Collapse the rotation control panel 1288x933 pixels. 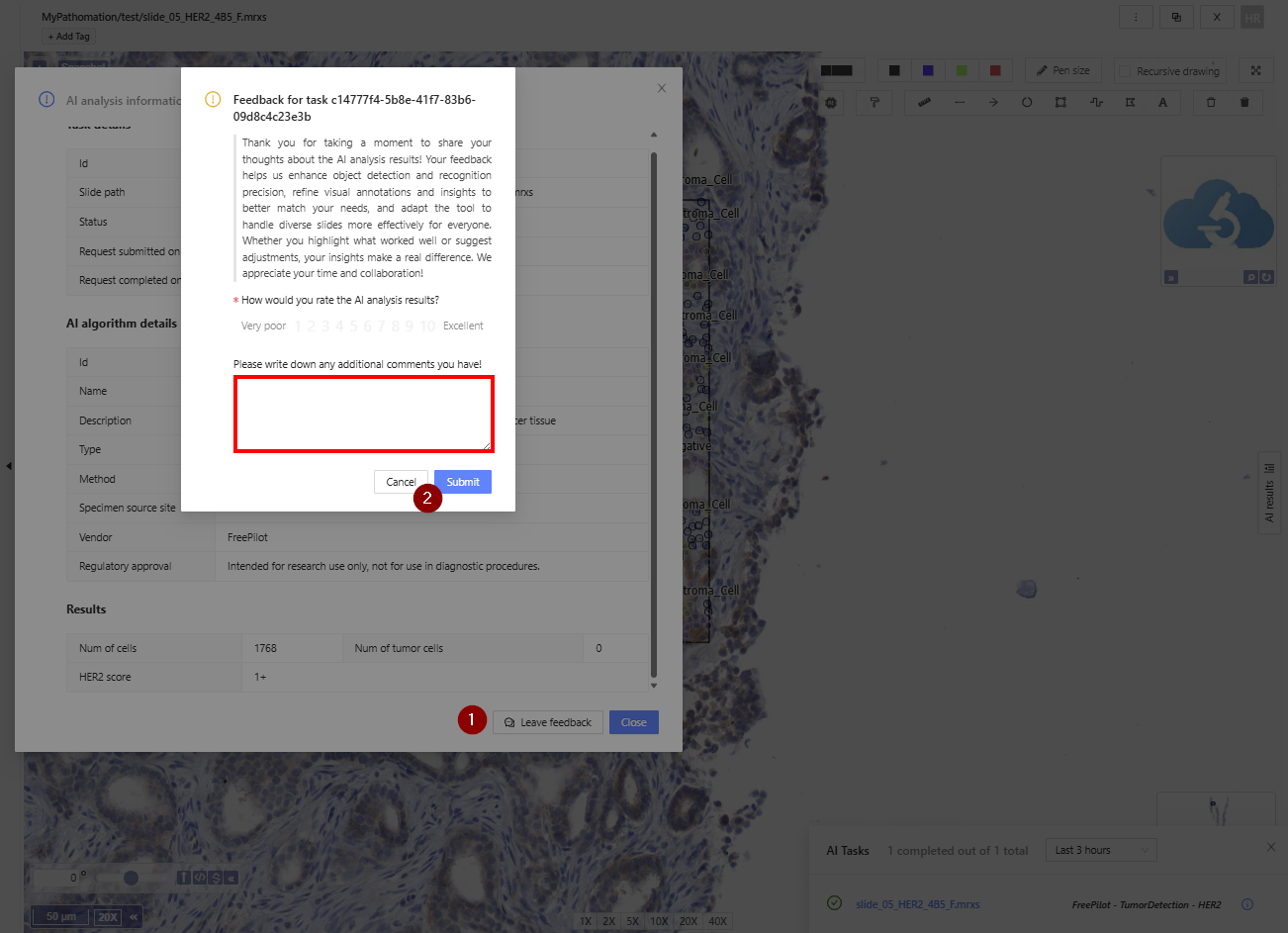(232, 878)
